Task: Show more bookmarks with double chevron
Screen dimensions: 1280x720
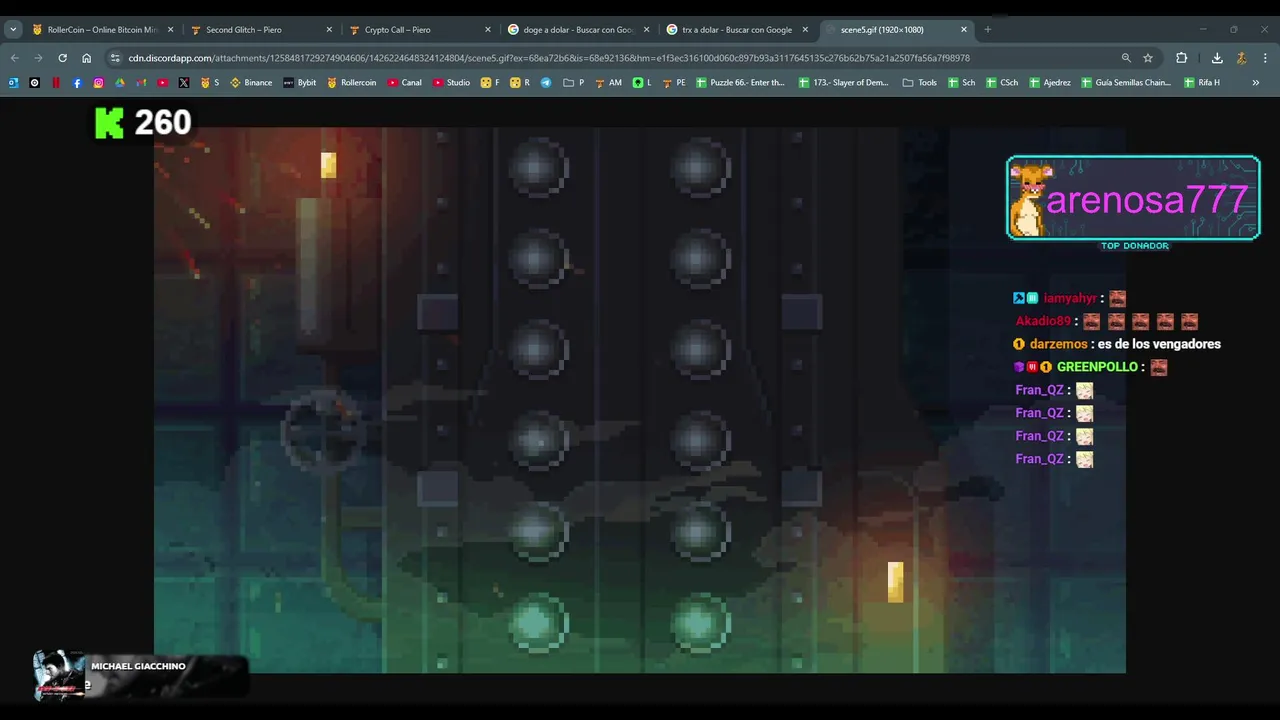Action: click(1256, 82)
